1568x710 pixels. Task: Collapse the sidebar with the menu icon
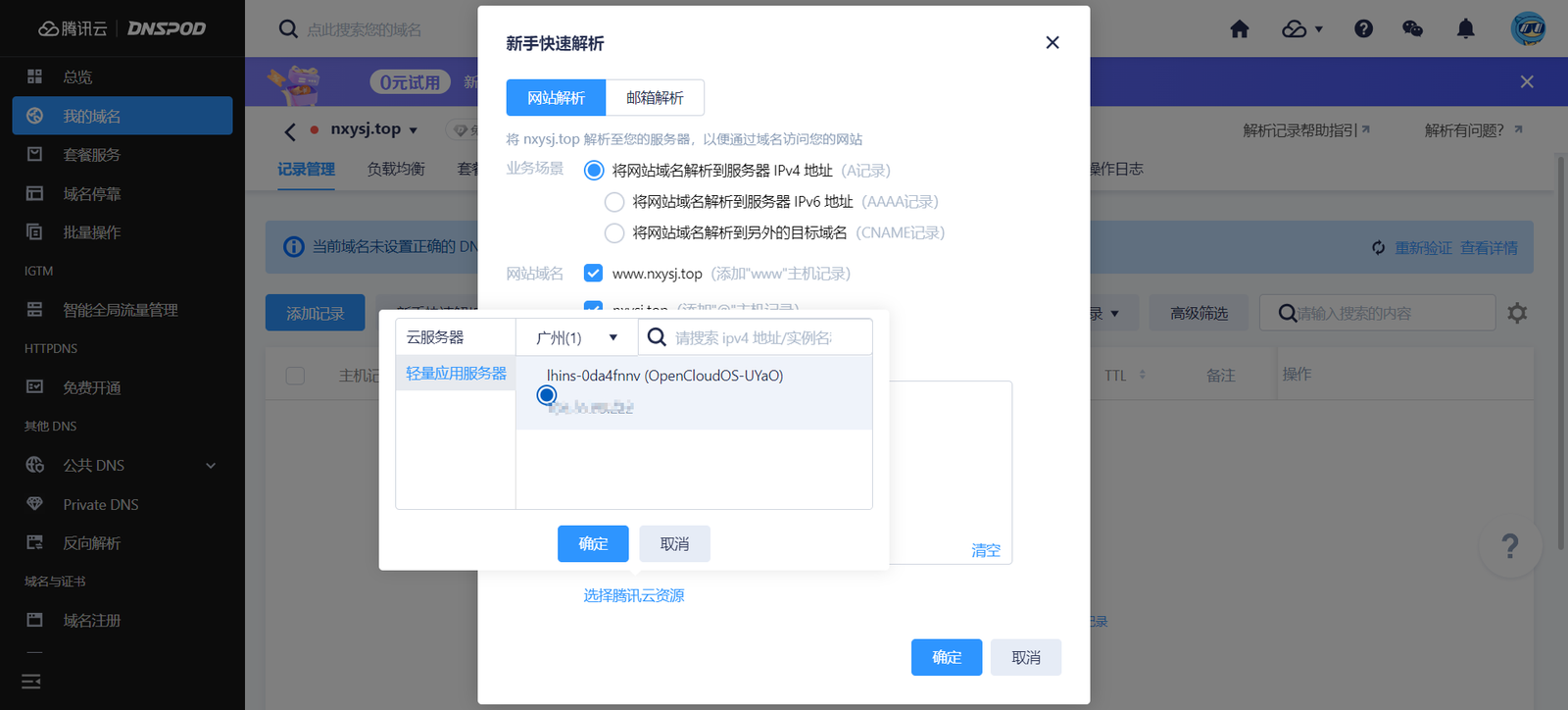coord(31,681)
